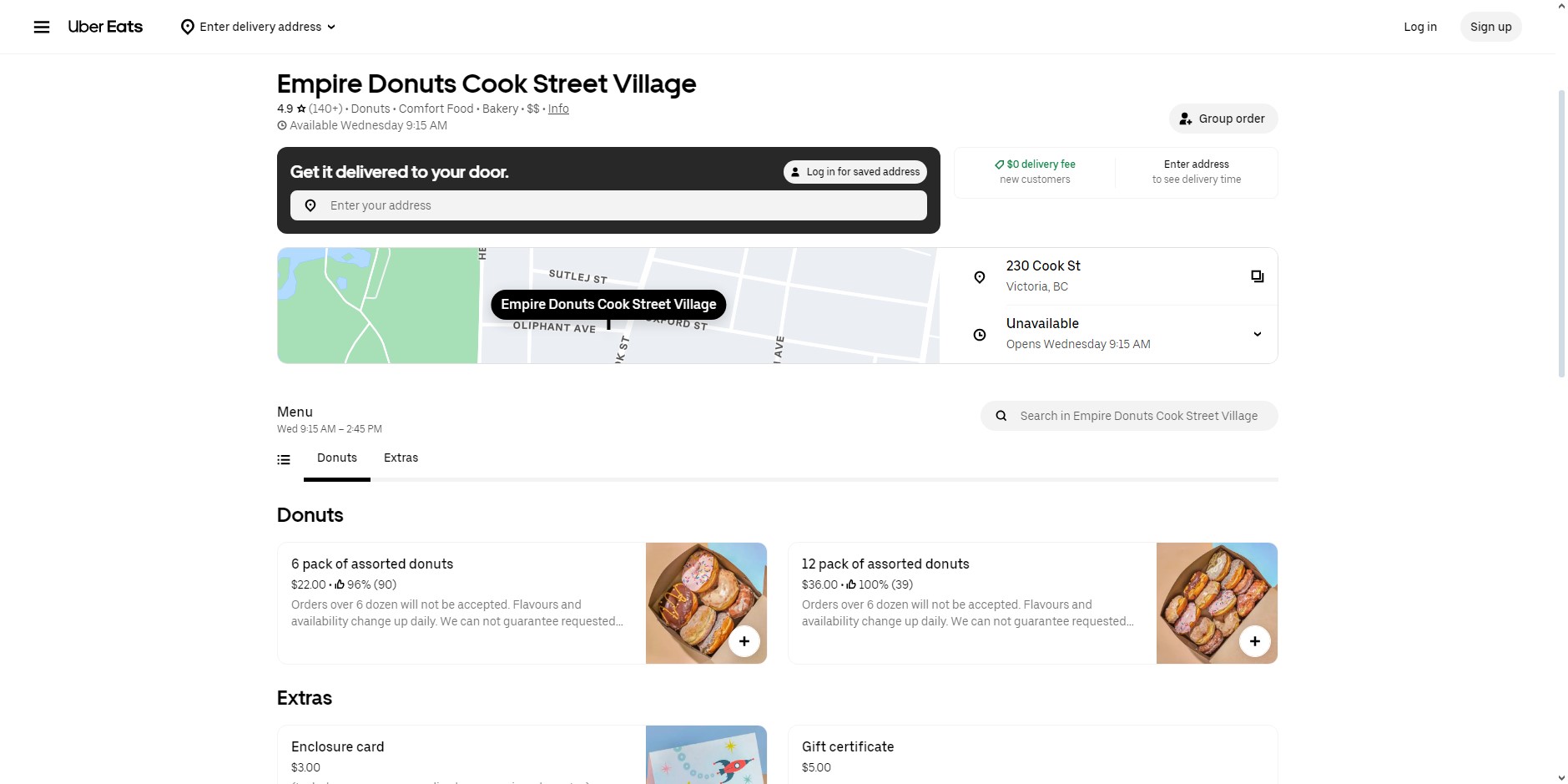Open the Enclosure card item thumbnail
Viewport: 1568px width, 784px height.
706,755
